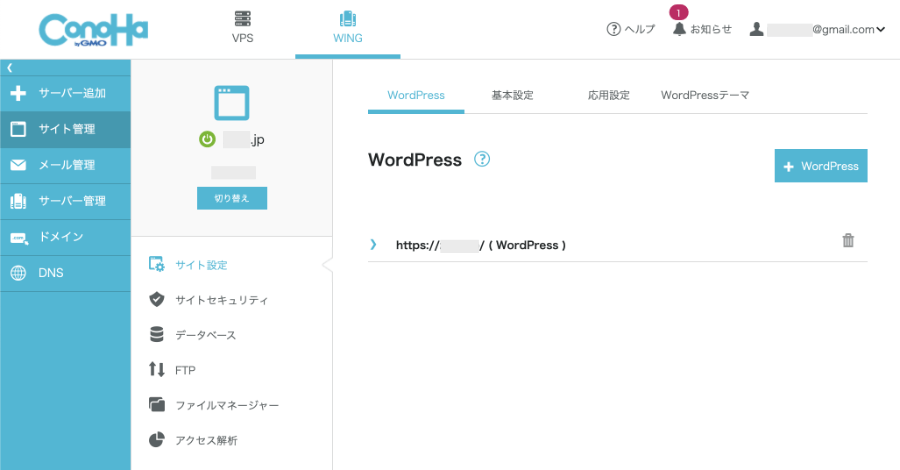
Task: Select the WordPress tab
Action: 416,95
